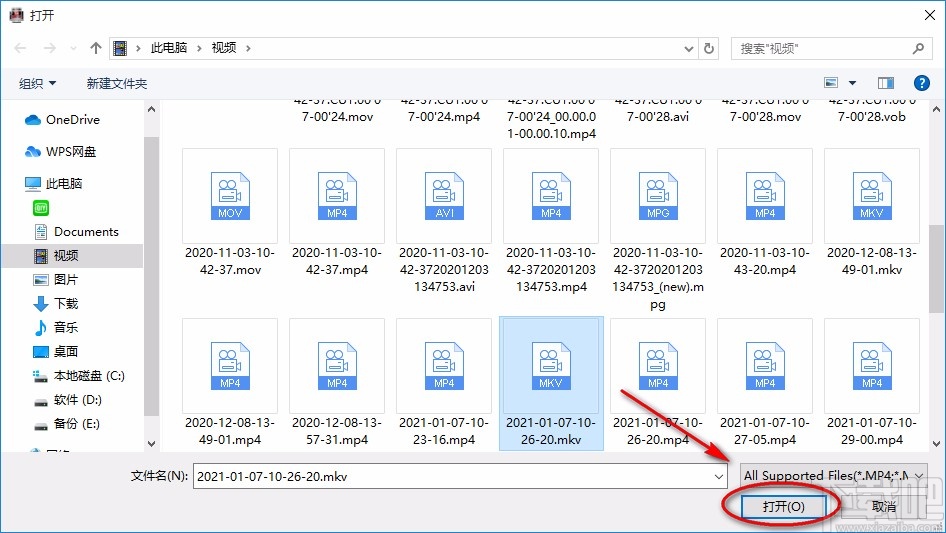Open OneDrive in the sidebar
The width and height of the screenshot is (946, 533).
click(x=62, y=120)
